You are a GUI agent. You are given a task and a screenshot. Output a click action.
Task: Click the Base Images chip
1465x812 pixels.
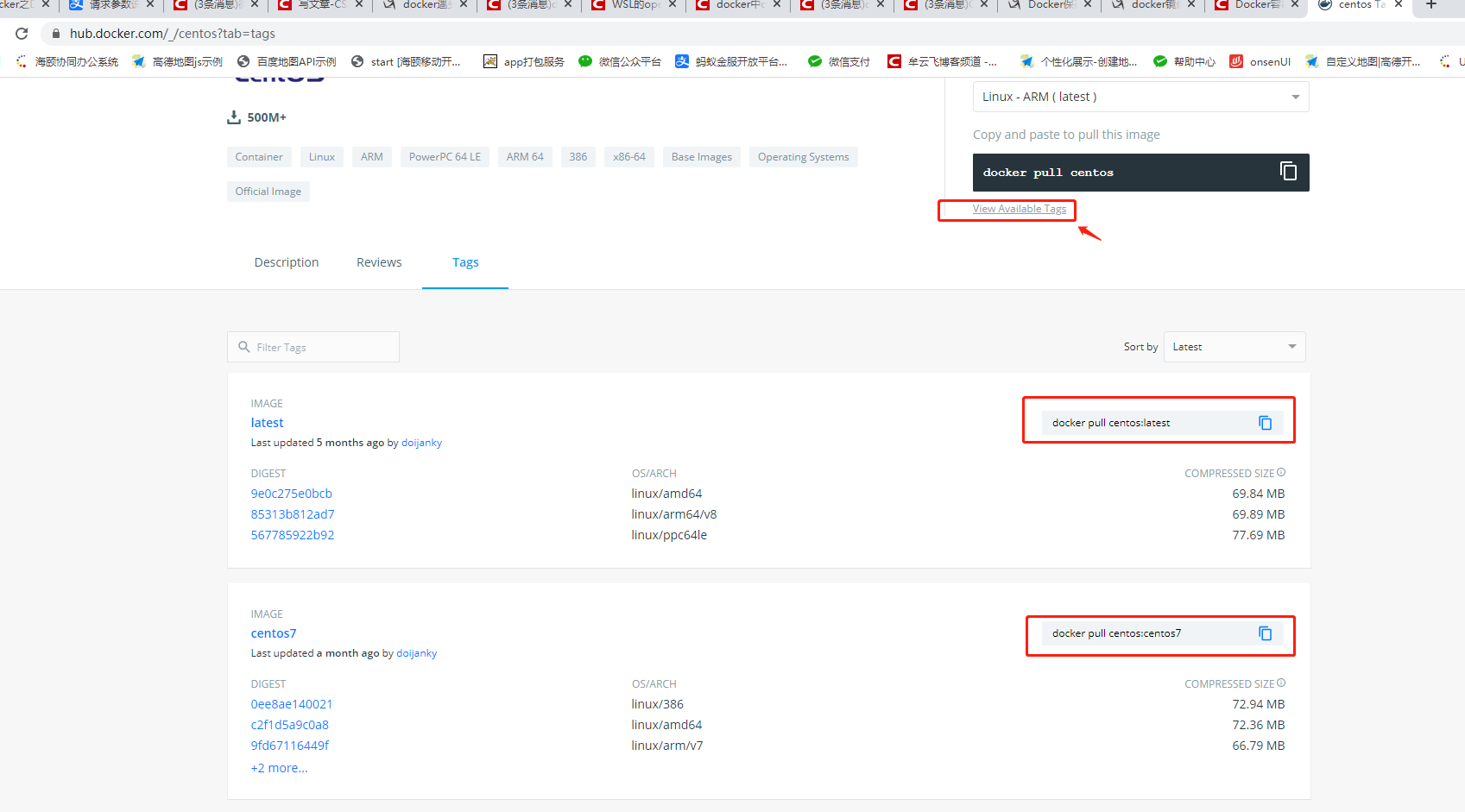pyautogui.click(x=702, y=157)
